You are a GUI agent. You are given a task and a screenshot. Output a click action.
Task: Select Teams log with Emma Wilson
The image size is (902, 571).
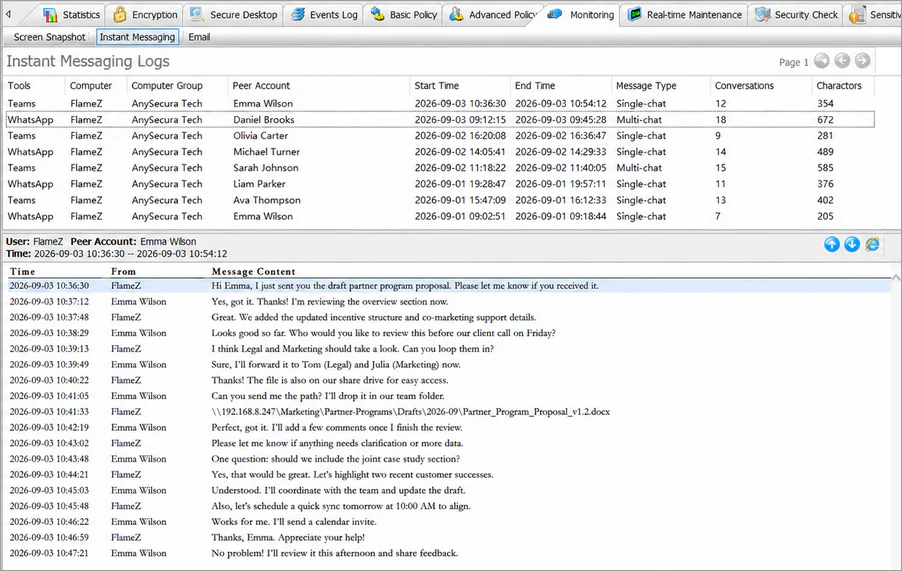440,104
